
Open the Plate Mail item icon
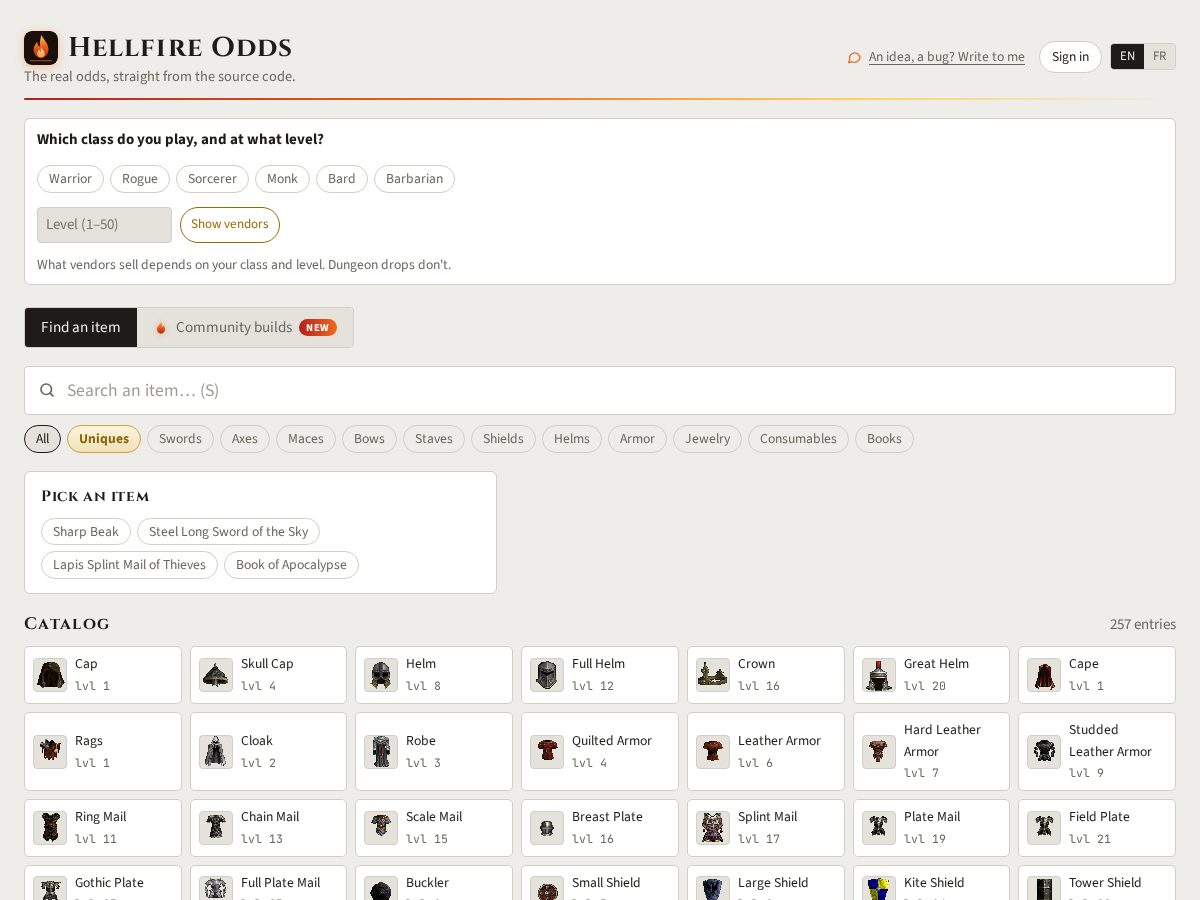[x=879, y=828]
